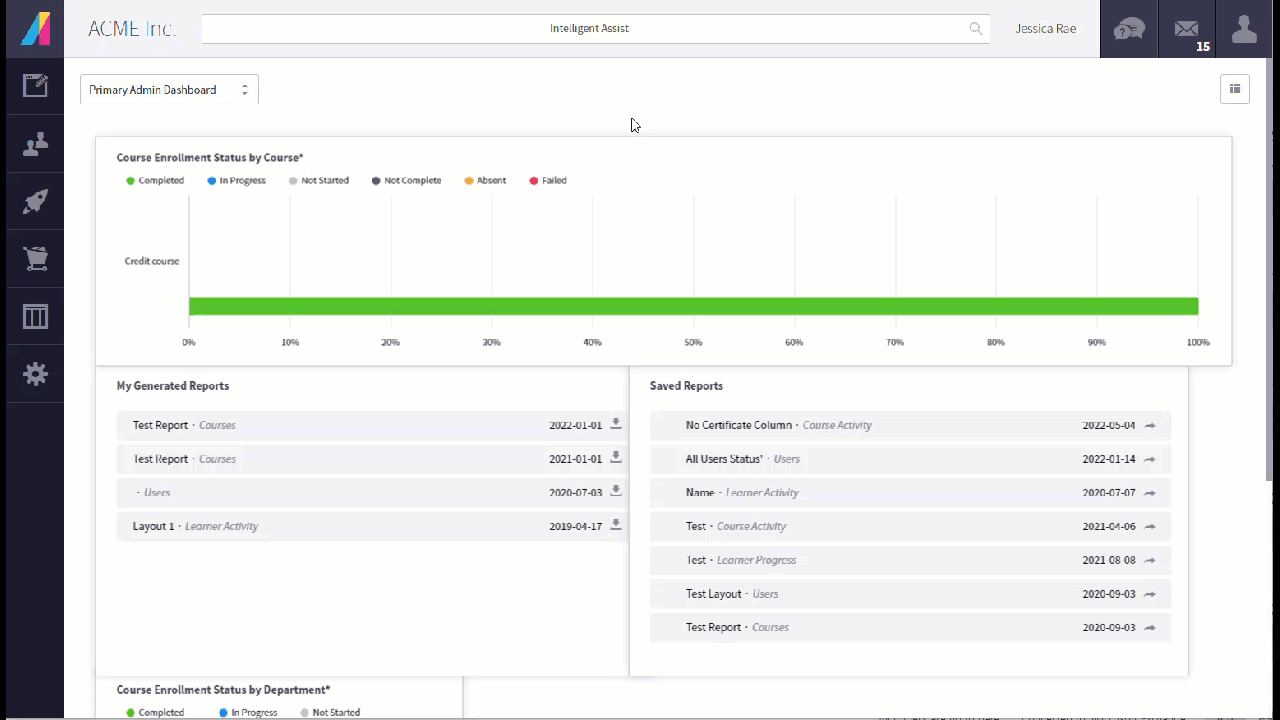The height and width of the screenshot is (720, 1280).
Task: Open Layout 1 generated report
Action: click(x=371, y=526)
